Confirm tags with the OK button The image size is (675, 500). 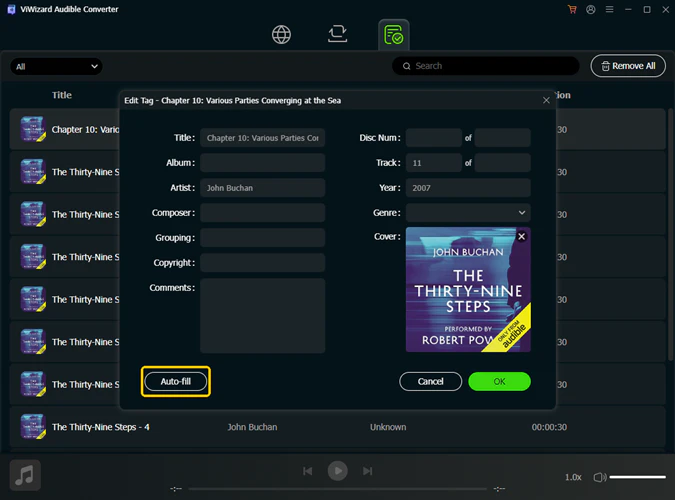(499, 382)
